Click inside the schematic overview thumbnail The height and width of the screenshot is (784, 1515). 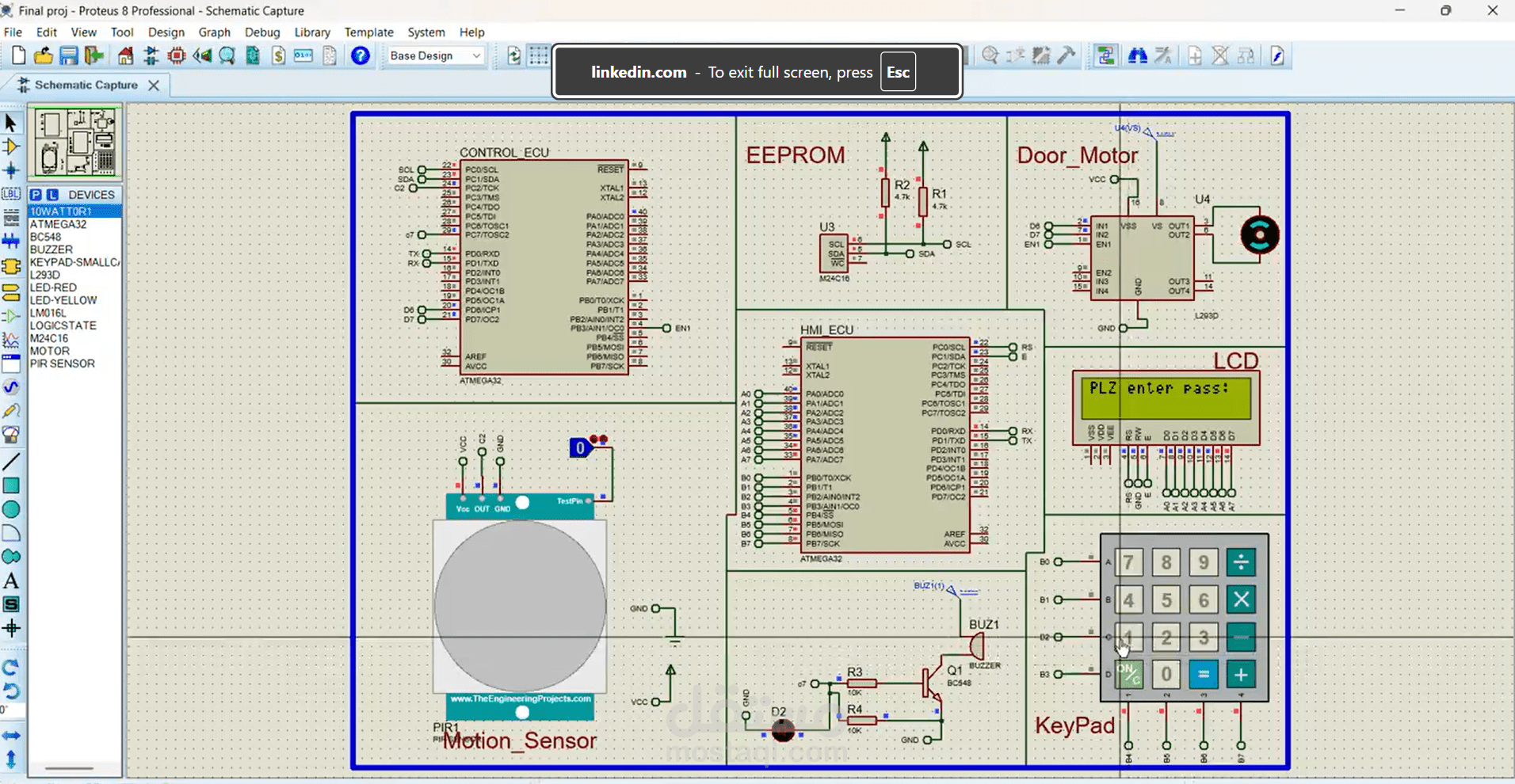pos(74,143)
